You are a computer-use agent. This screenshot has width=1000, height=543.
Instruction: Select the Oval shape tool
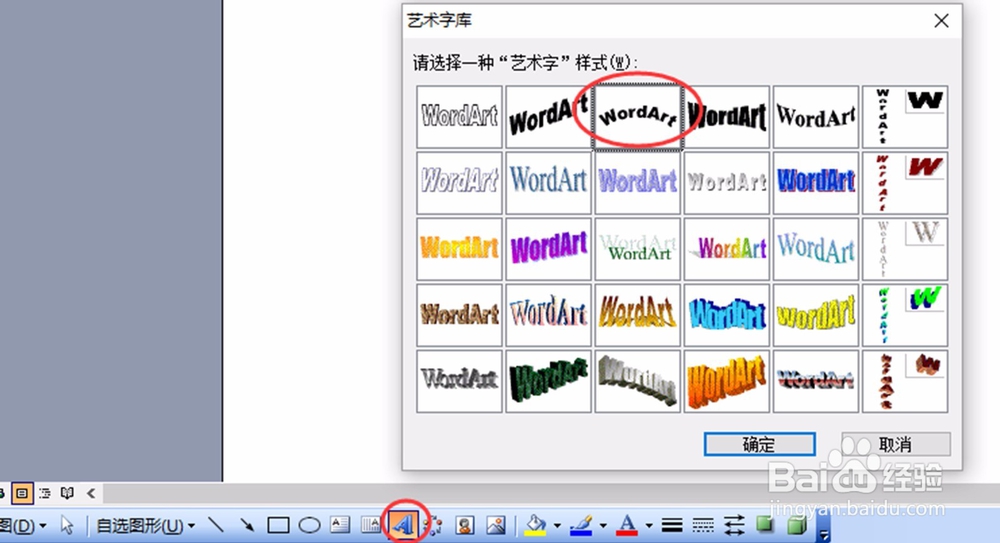pyautogui.click(x=309, y=525)
